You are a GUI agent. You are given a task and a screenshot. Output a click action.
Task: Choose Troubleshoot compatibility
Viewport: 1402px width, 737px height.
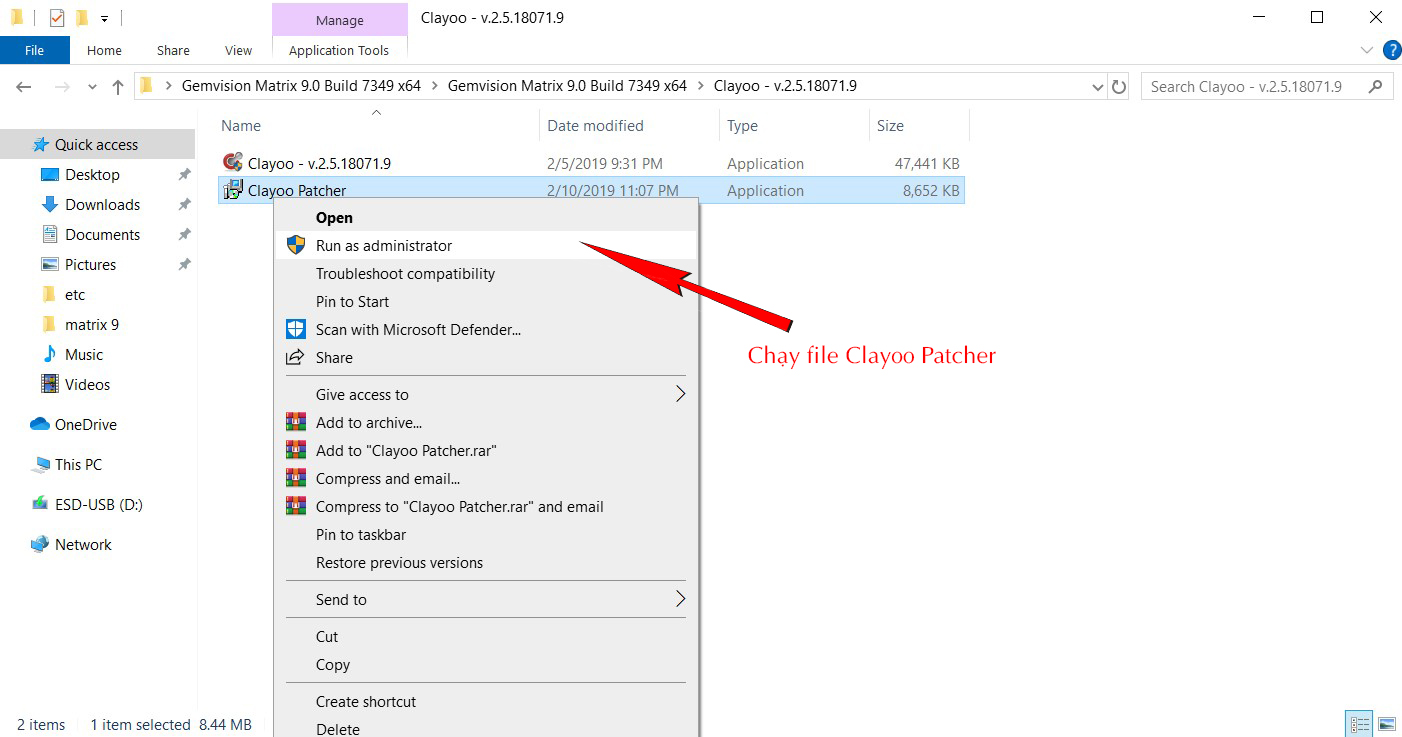click(485, 273)
